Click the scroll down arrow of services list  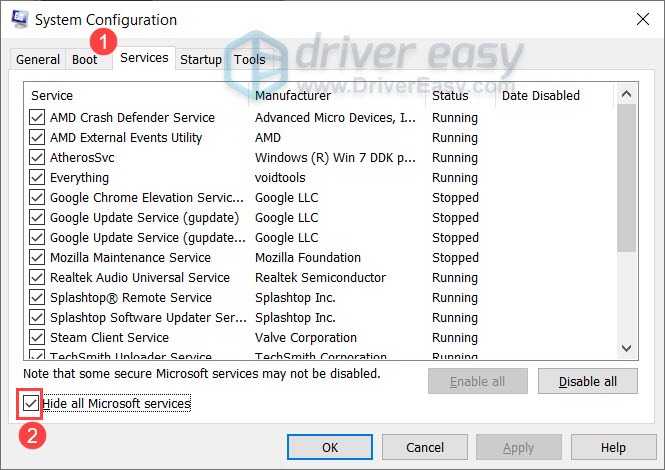[x=626, y=348]
